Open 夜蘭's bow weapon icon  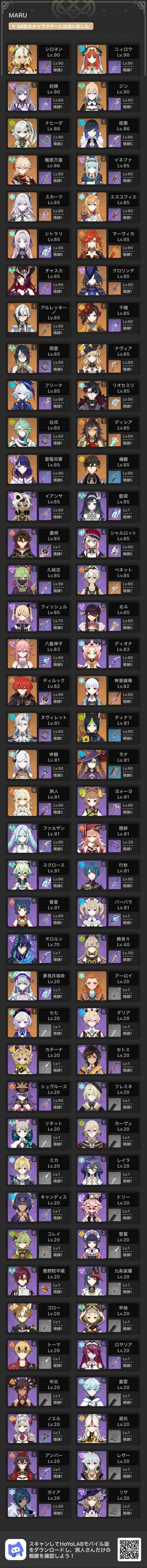pyautogui.click(x=113, y=141)
